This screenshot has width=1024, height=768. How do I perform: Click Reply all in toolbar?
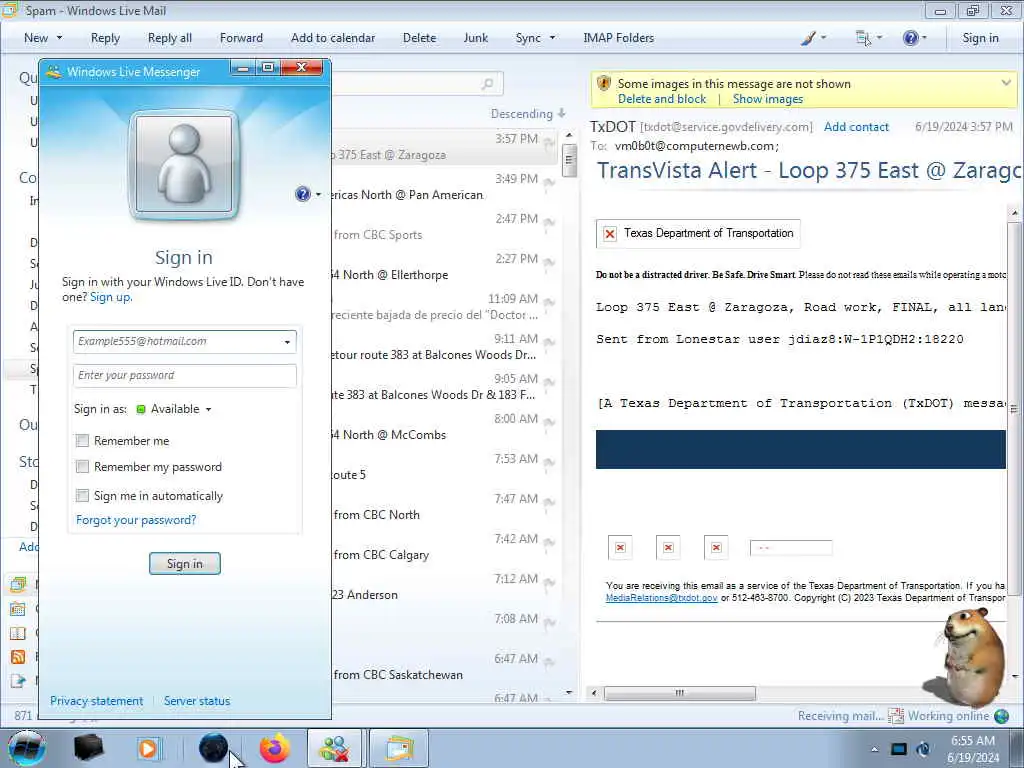pyautogui.click(x=170, y=38)
